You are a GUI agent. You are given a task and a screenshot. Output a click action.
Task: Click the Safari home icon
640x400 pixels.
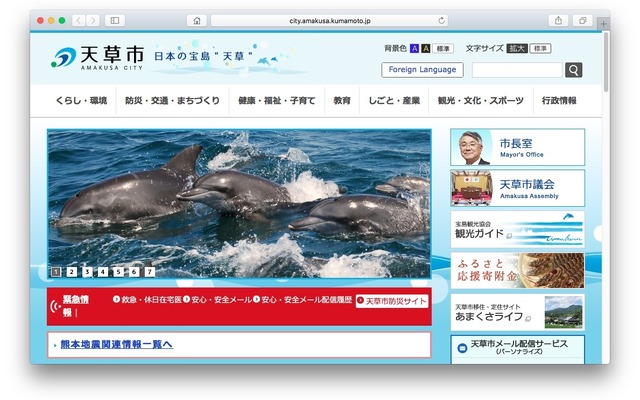click(x=197, y=20)
